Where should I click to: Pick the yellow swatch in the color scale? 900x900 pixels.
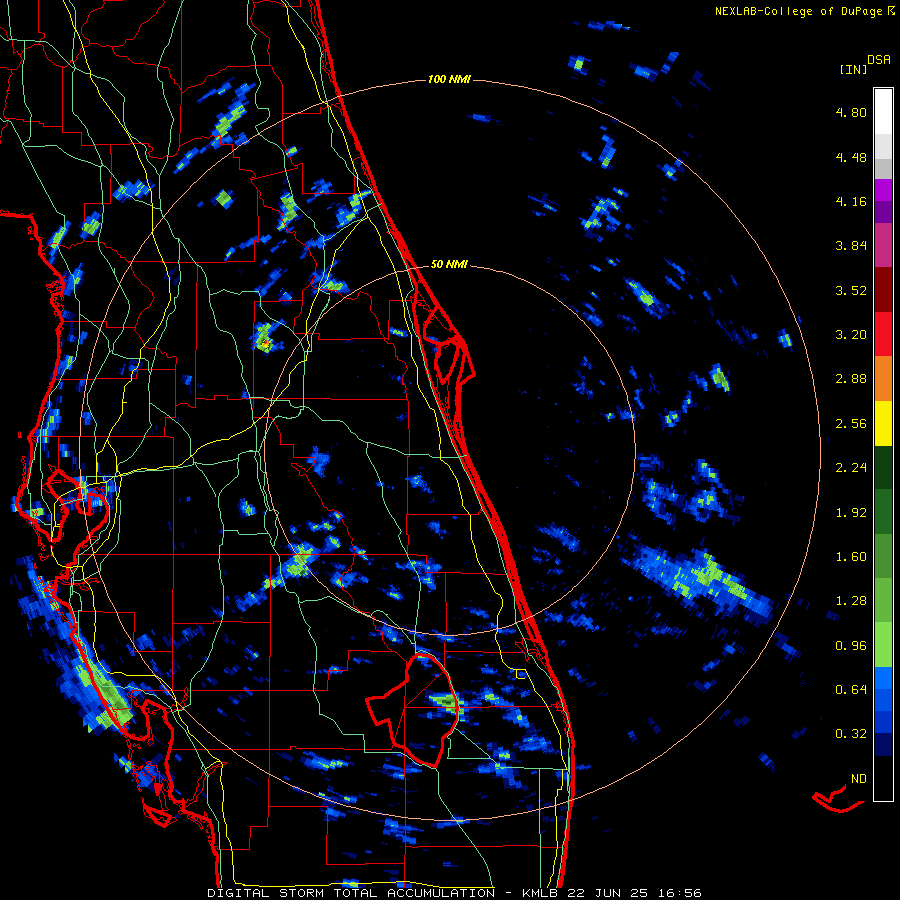point(883,424)
